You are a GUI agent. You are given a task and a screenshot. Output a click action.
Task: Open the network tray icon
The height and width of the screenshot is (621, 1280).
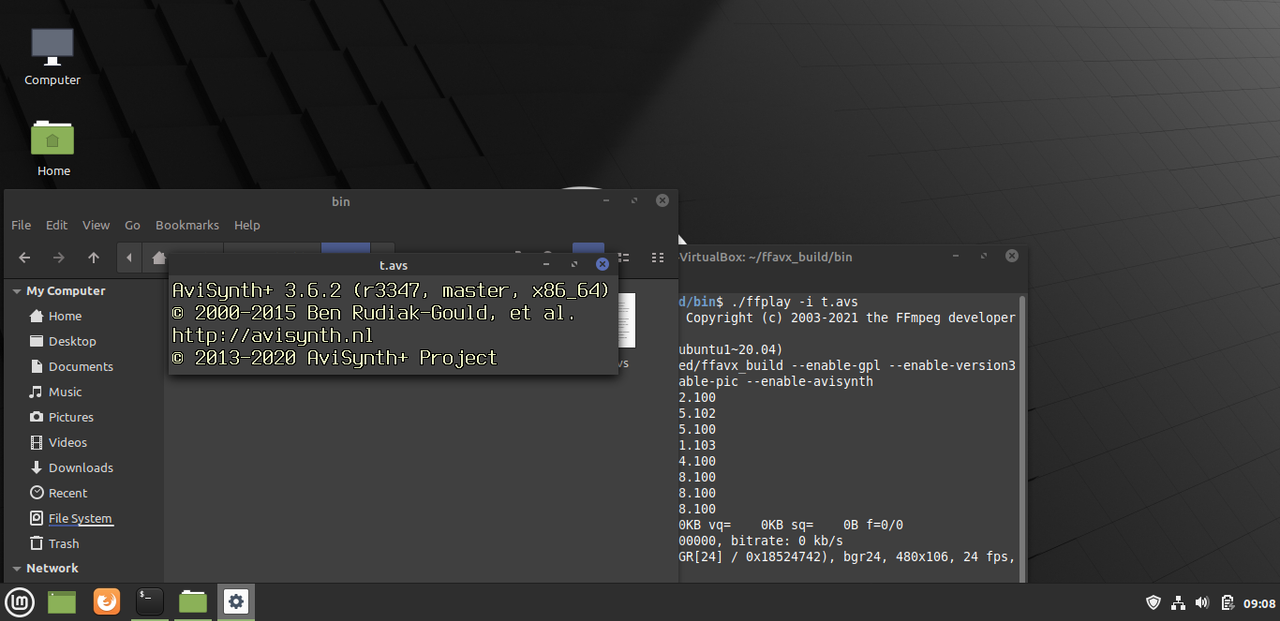tap(1178, 602)
